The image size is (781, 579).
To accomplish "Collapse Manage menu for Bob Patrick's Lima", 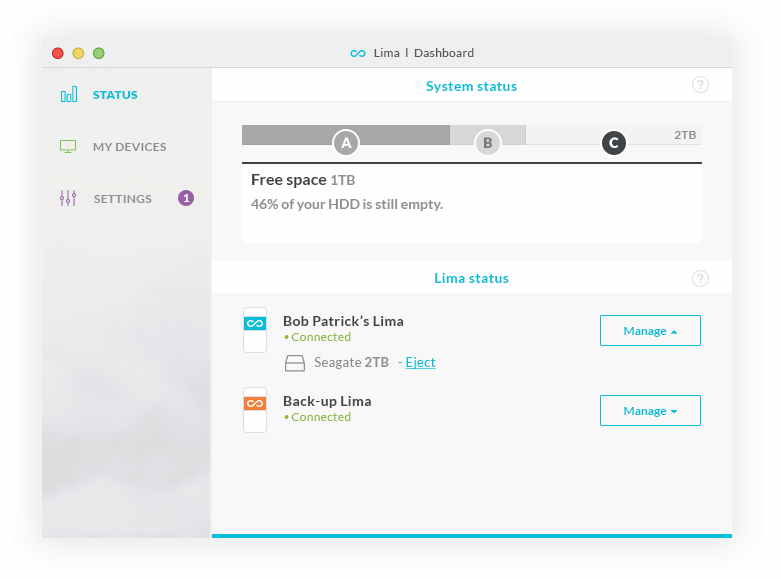I will point(650,330).
